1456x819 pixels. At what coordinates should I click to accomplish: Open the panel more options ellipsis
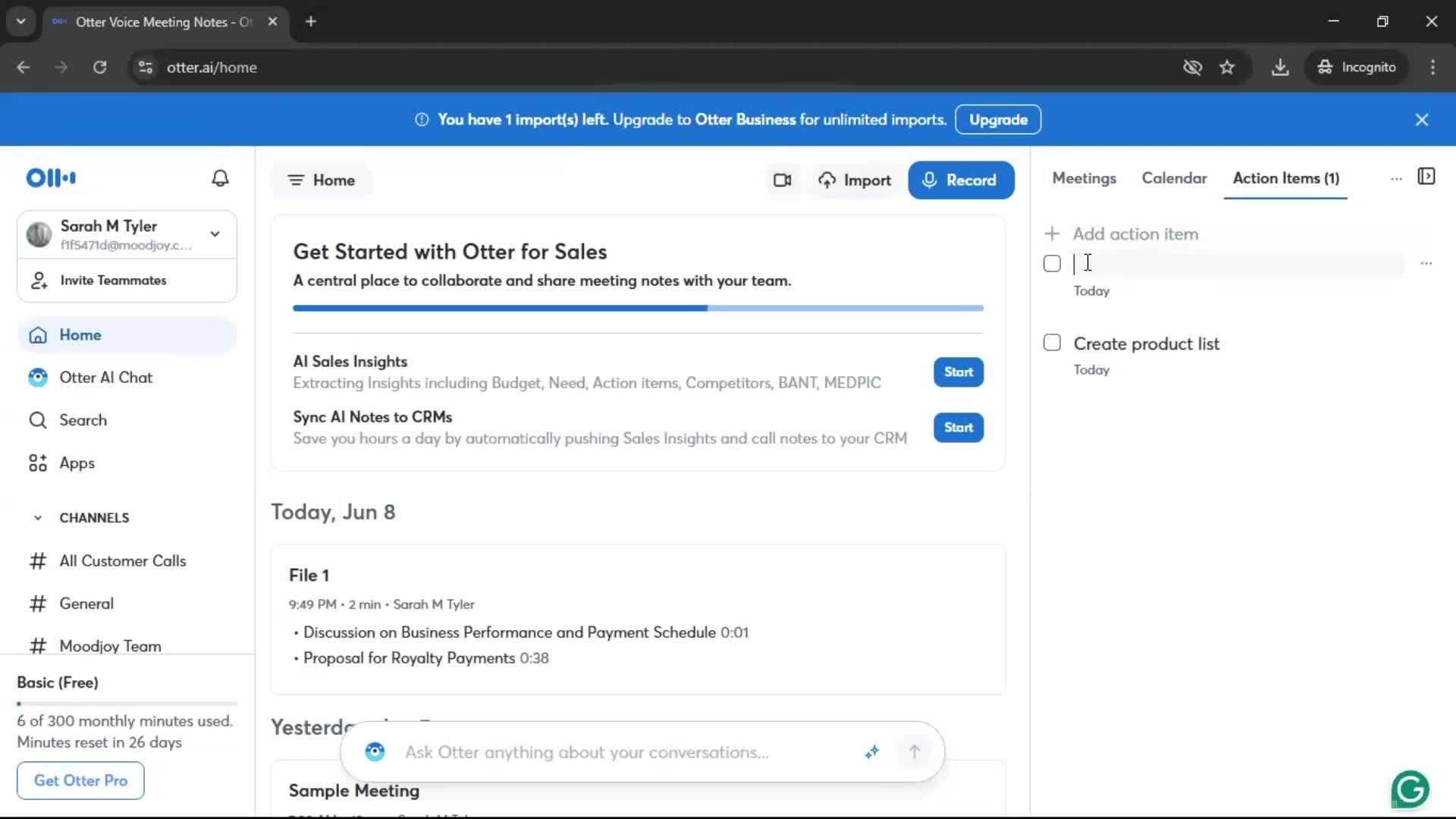click(x=1396, y=179)
